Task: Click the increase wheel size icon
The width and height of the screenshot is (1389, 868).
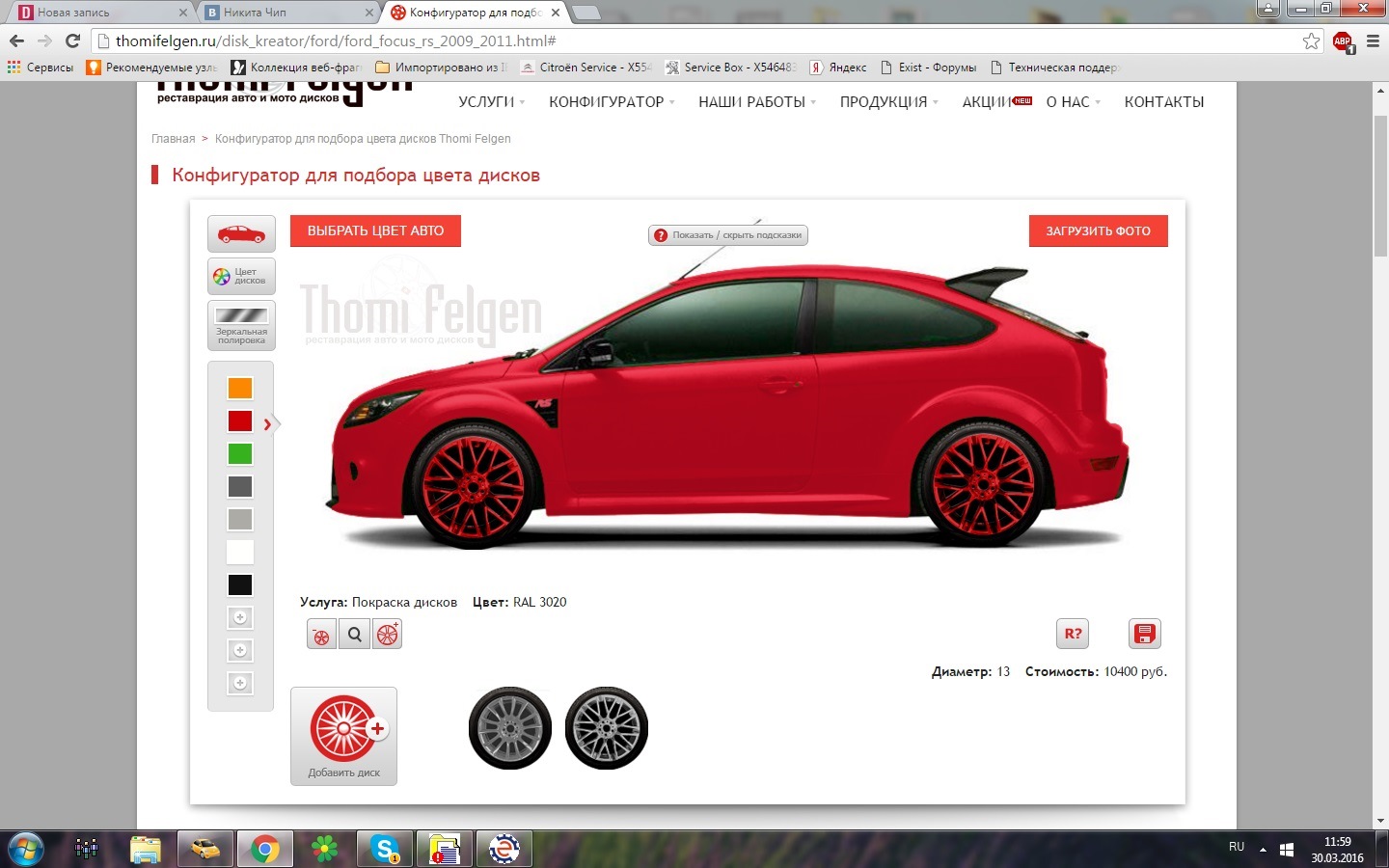Action: (x=387, y=635)
